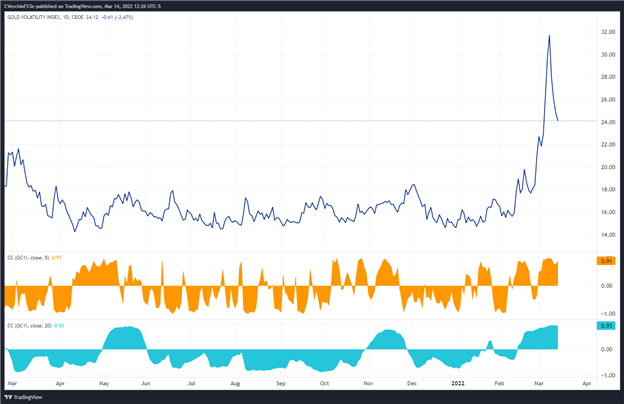
Task: Click the 16.00 price axis label
Action: (608, 212)
